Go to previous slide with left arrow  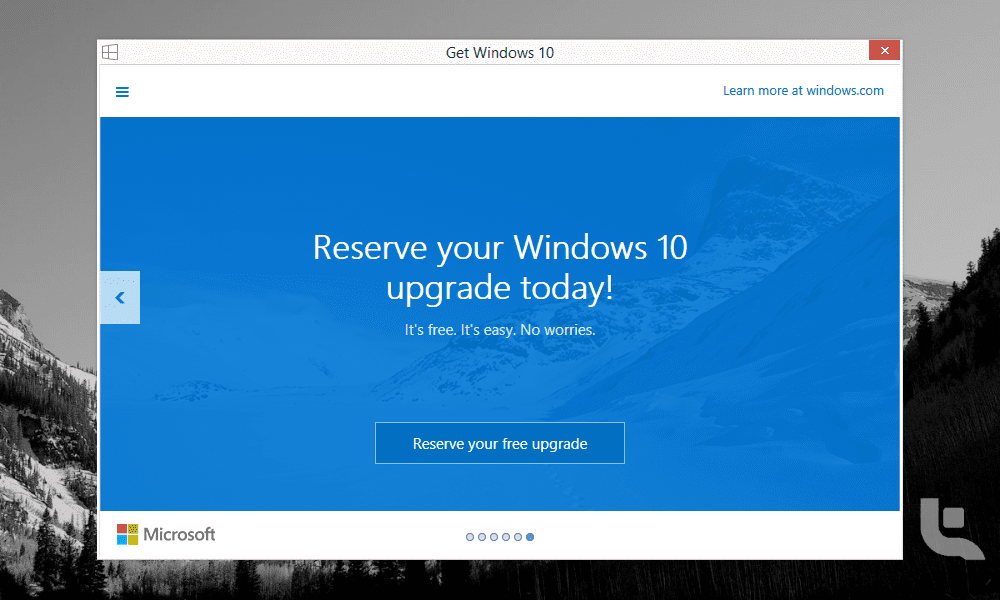tap(120, 297)
